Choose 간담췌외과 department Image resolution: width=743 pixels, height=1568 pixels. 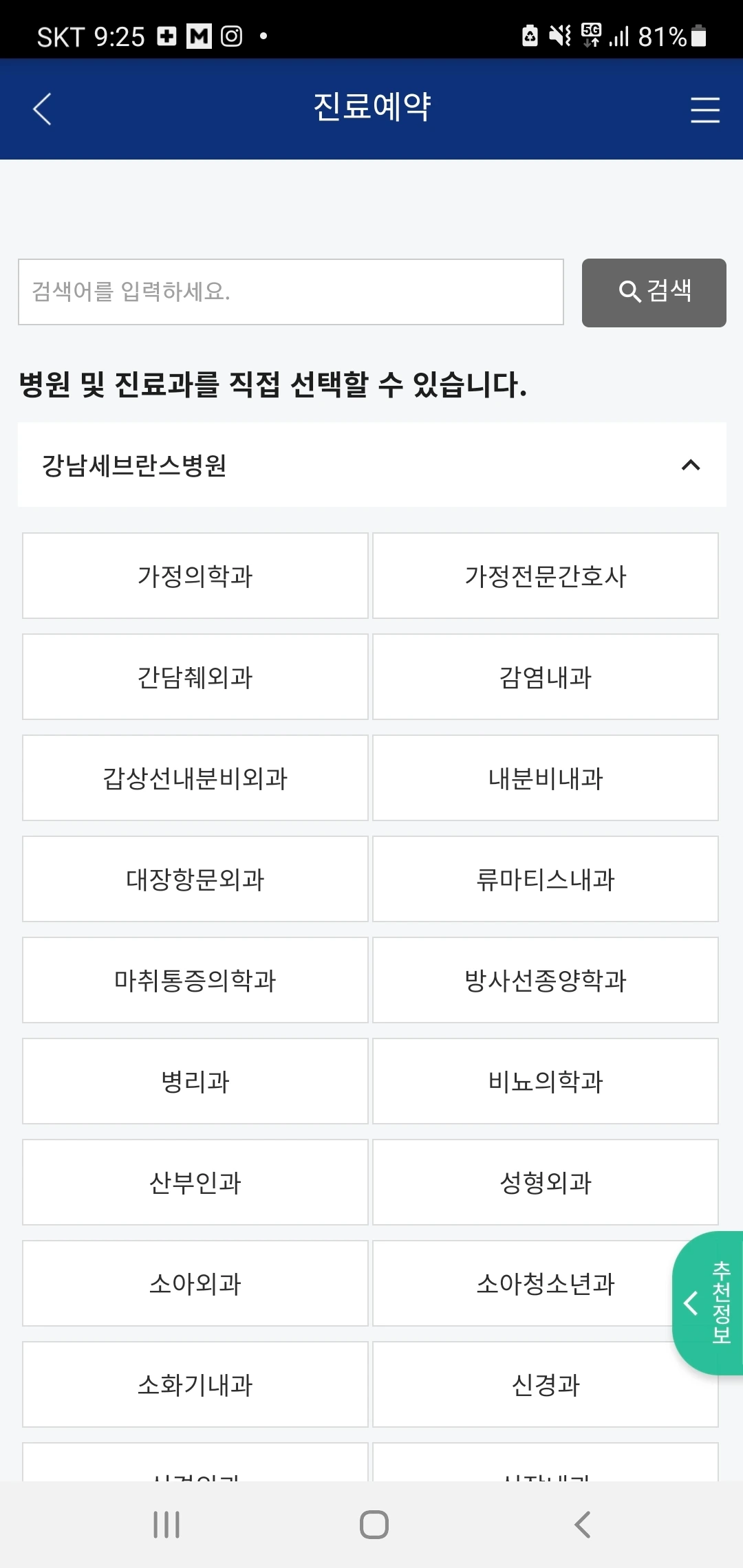(195, 677)
